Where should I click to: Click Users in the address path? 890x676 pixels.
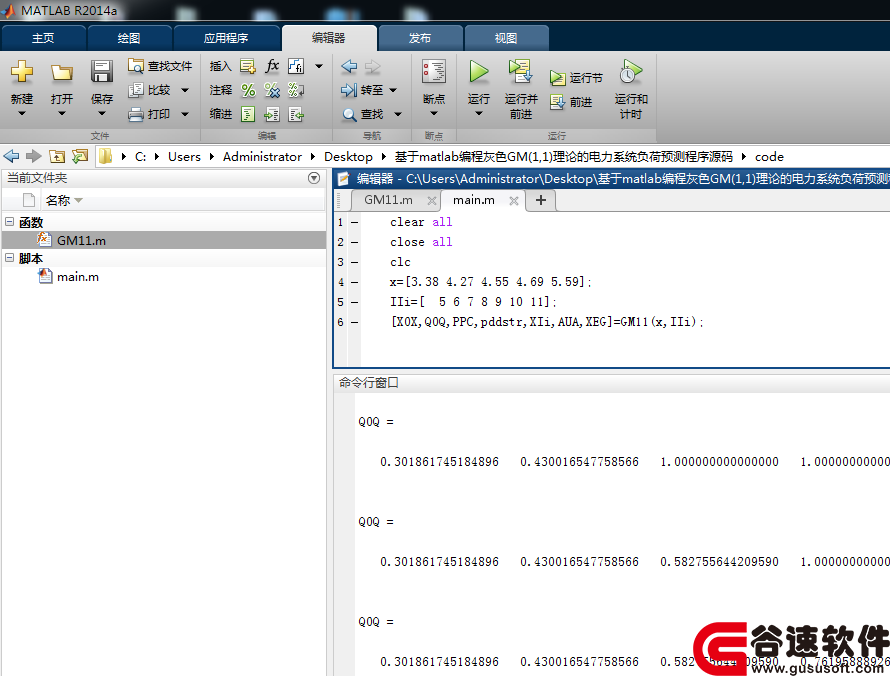(184, 157)
